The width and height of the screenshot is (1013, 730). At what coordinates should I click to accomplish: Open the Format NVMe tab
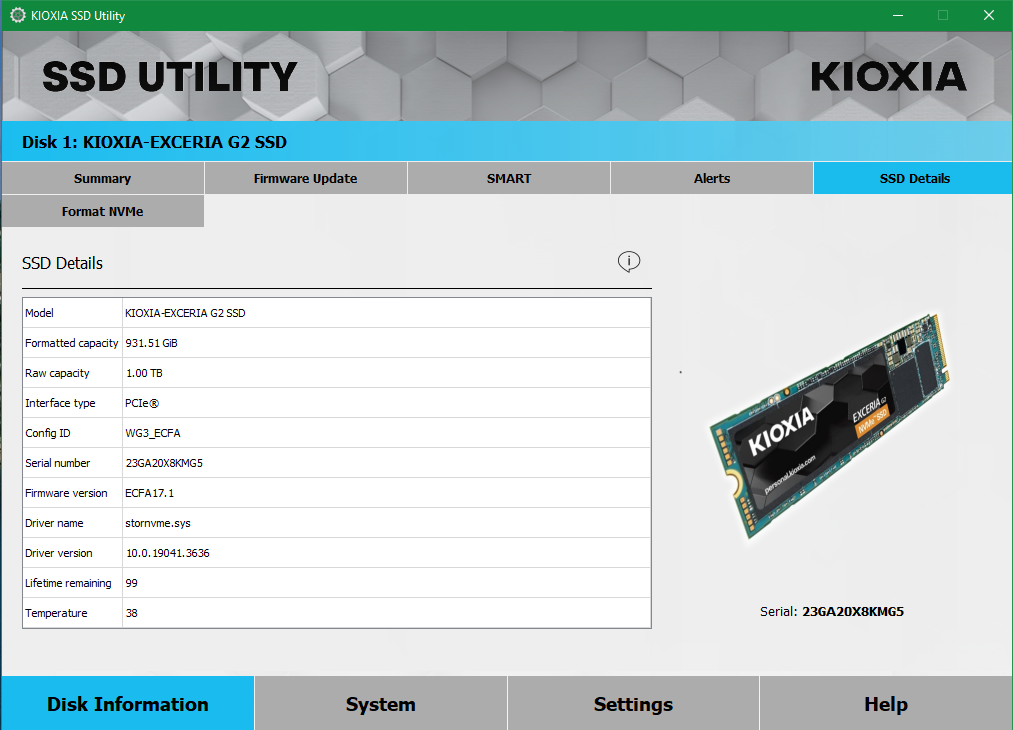tap(103, 211)
